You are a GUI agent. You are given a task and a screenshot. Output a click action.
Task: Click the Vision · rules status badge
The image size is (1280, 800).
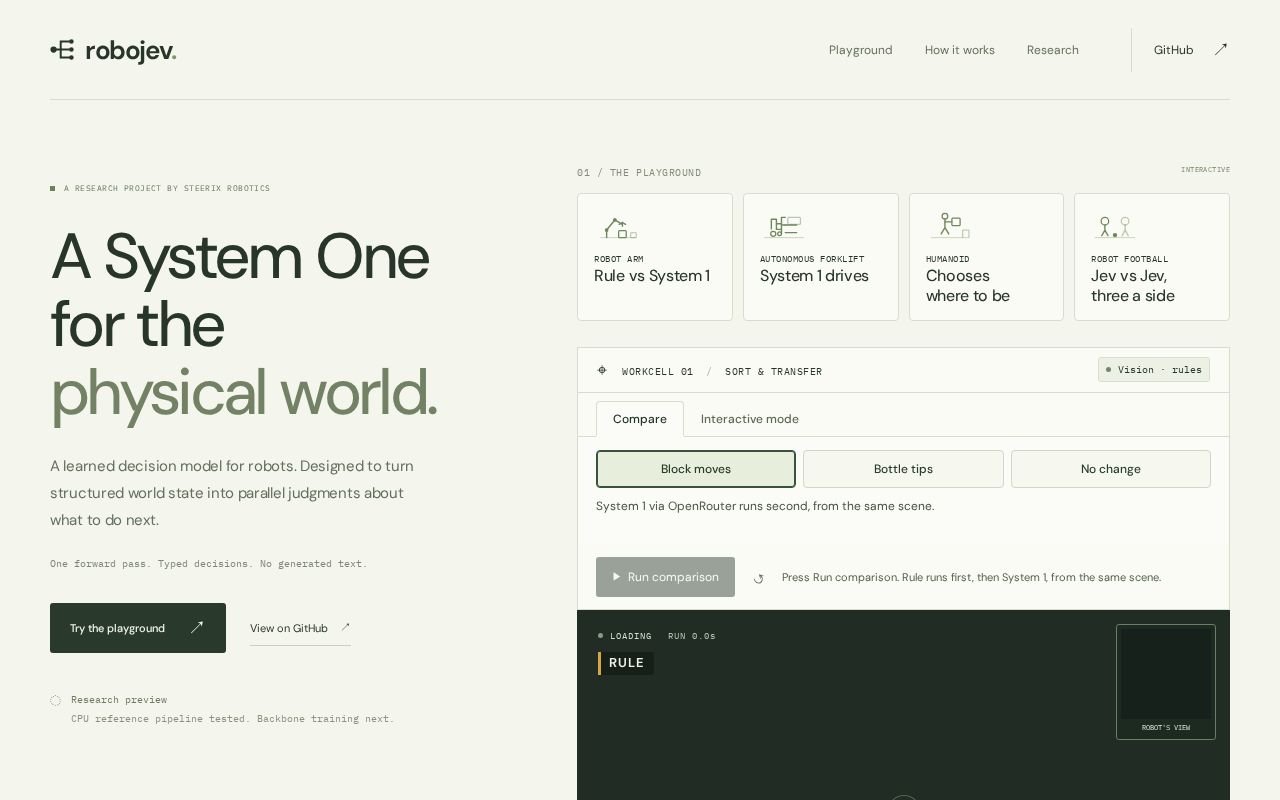pos(1154,370)
